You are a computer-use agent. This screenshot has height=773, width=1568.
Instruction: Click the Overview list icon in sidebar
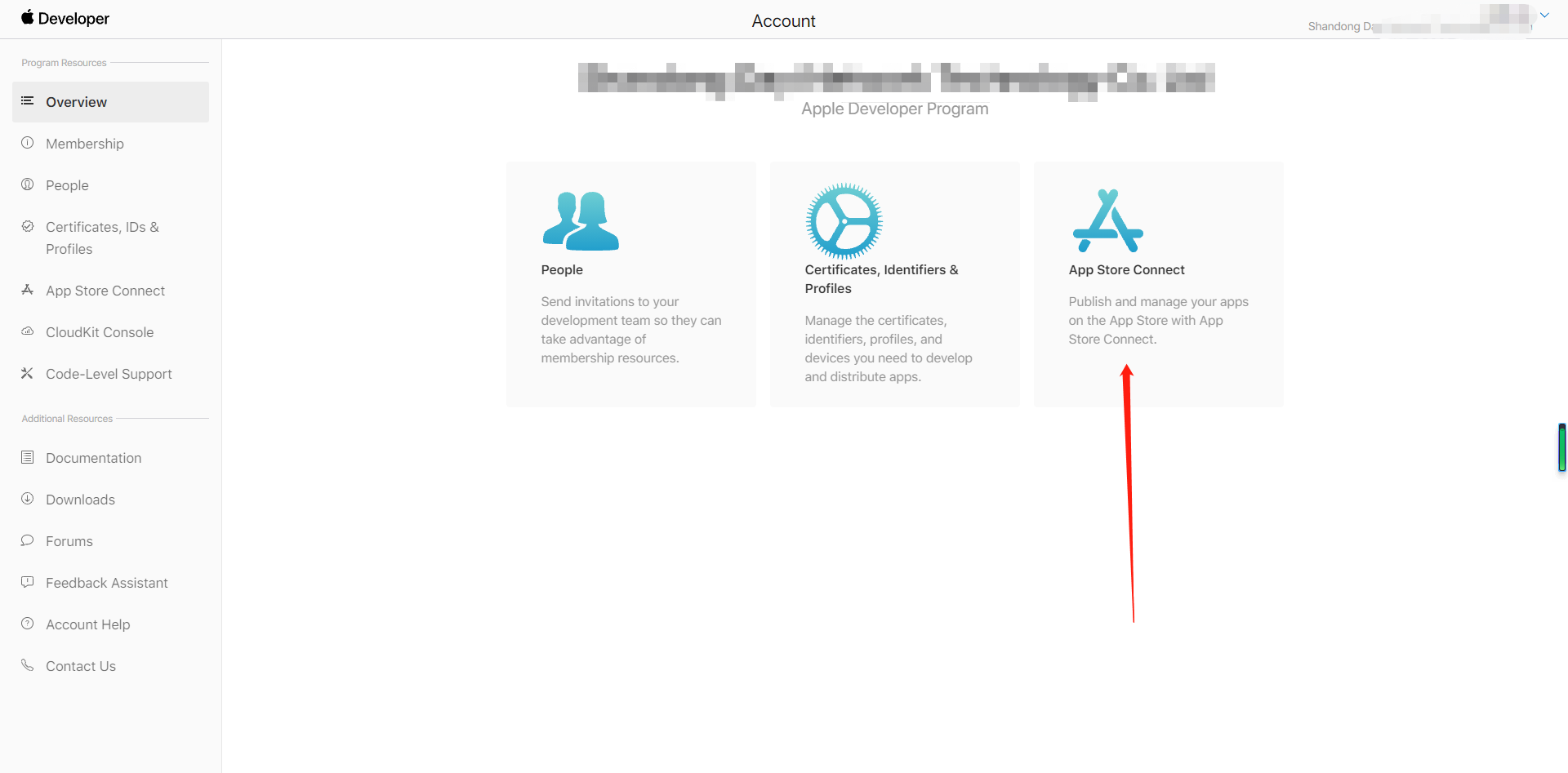(x=27, y=101)
